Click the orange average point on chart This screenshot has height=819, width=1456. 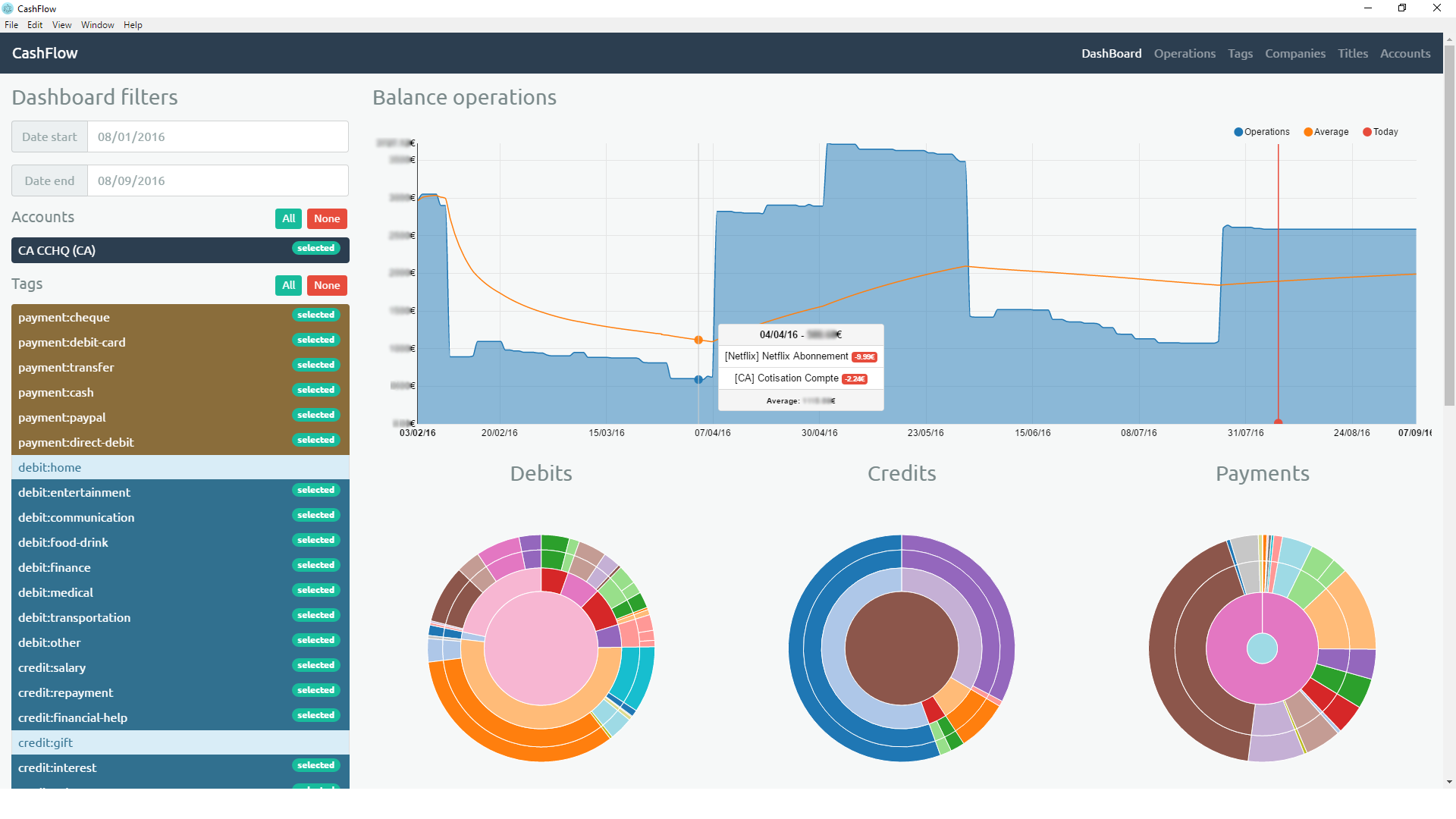tap(698, 340)
